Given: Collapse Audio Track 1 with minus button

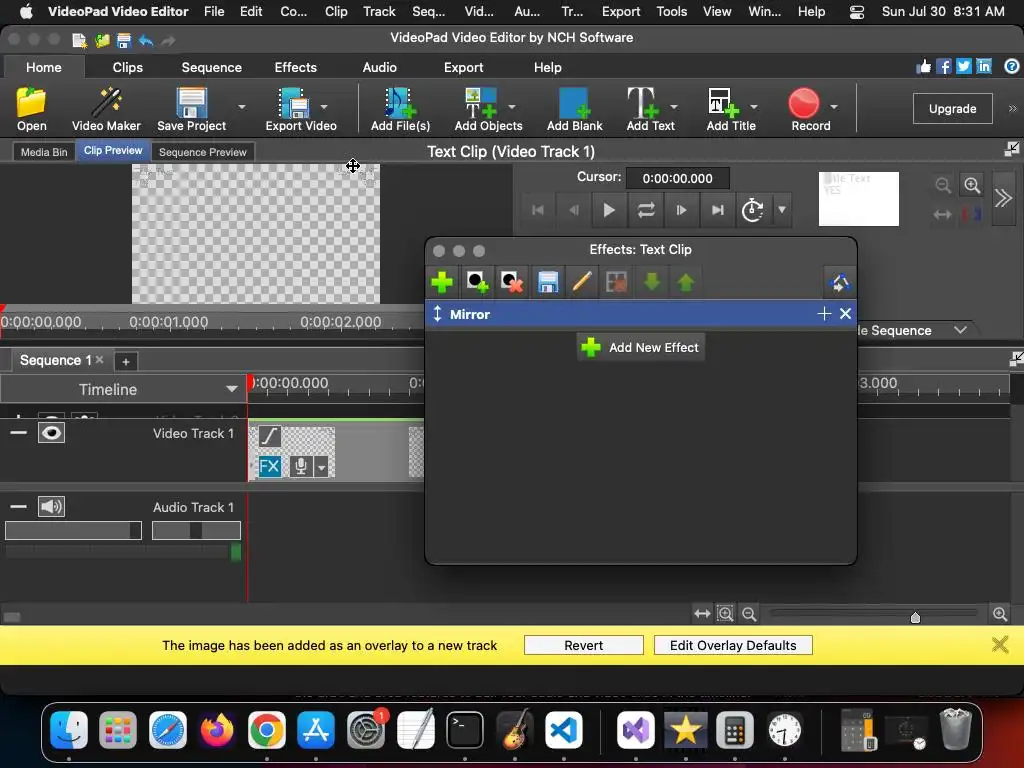Looking at the screenshot, I should (18, 506).
